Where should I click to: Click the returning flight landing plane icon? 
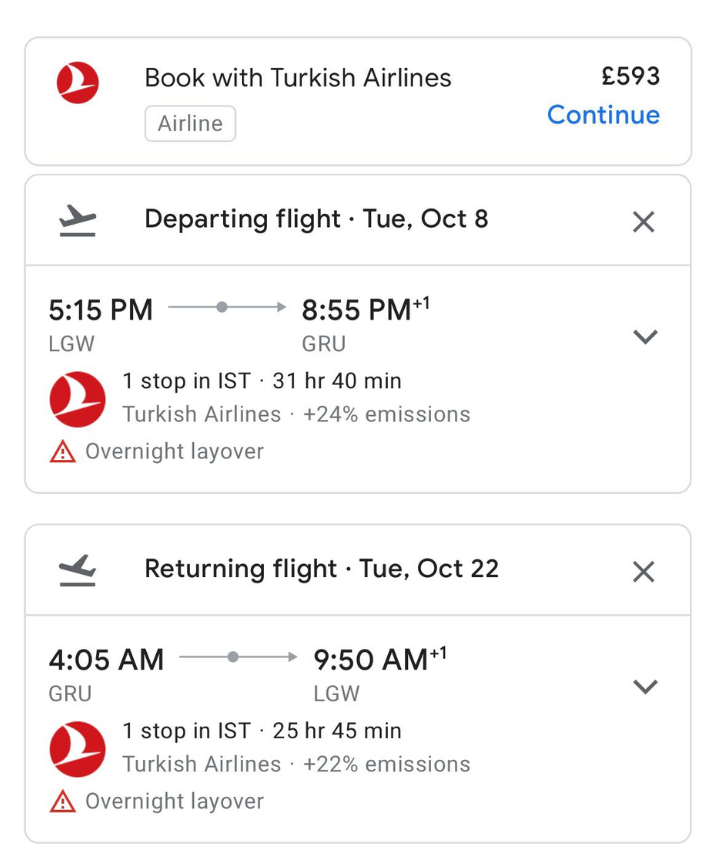tap(78, 569)
